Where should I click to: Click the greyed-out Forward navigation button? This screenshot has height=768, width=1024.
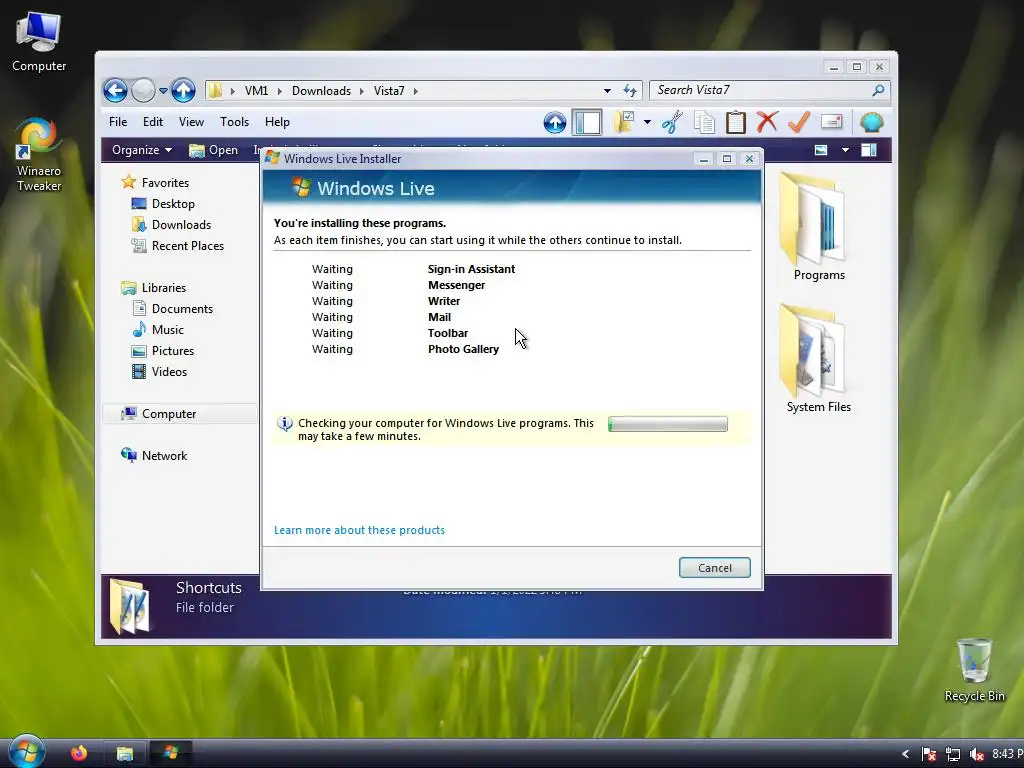[143, 91]
